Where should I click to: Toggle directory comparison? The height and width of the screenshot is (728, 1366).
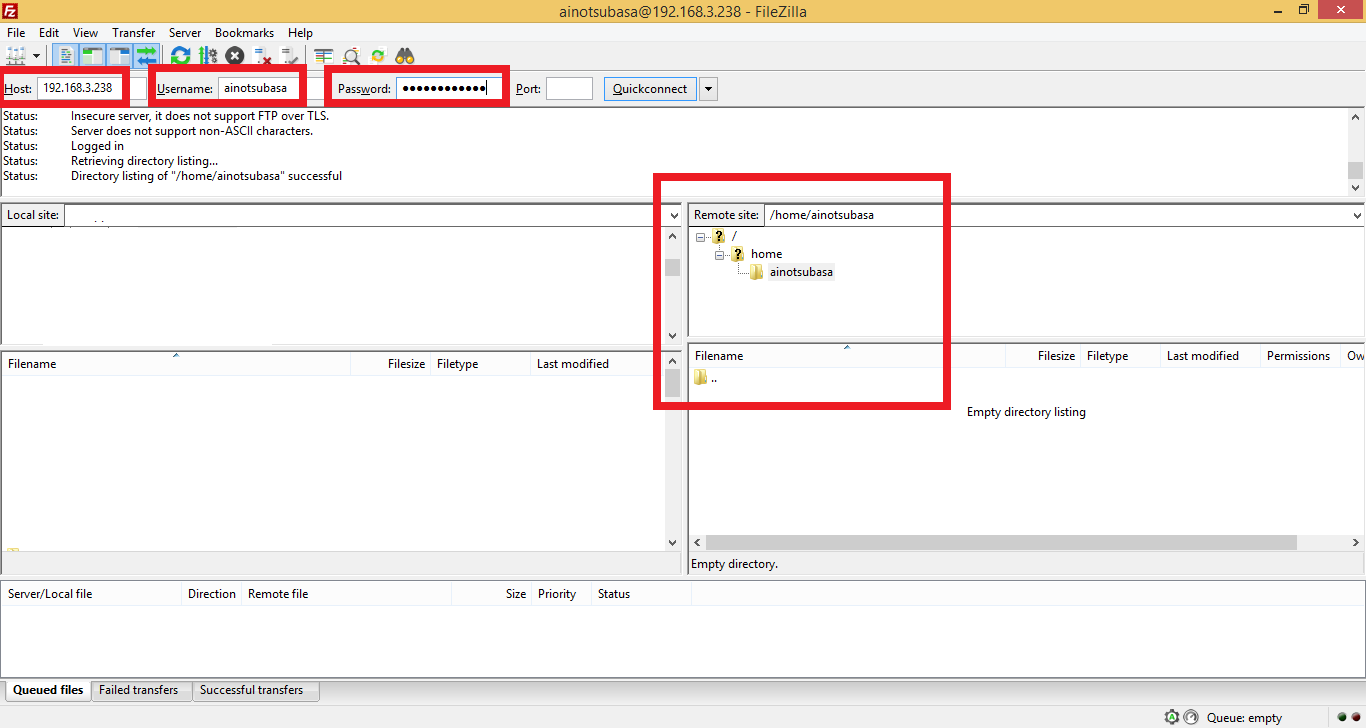coord(351,56)
